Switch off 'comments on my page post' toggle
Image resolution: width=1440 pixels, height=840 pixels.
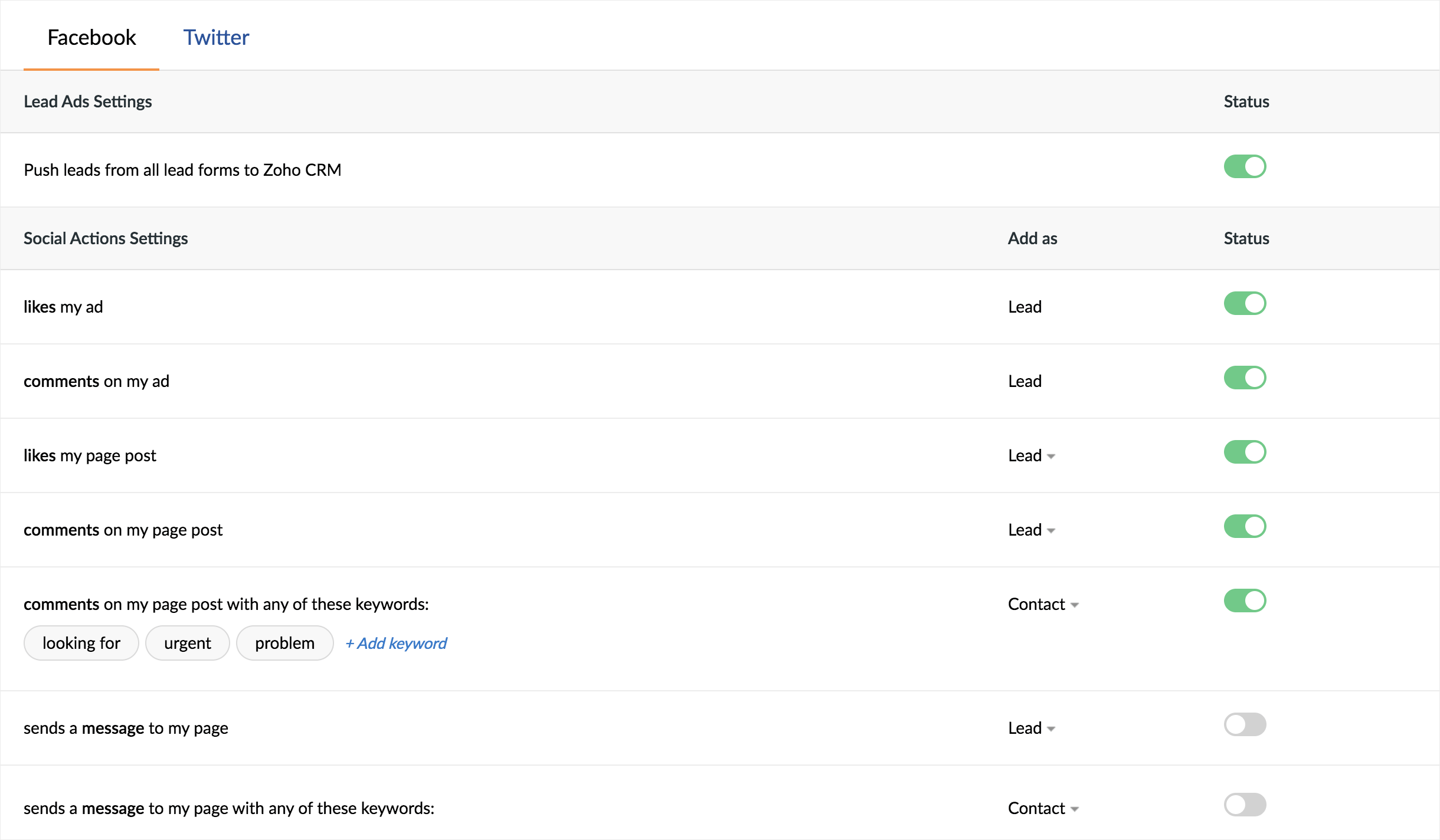tap(1245, 526)
